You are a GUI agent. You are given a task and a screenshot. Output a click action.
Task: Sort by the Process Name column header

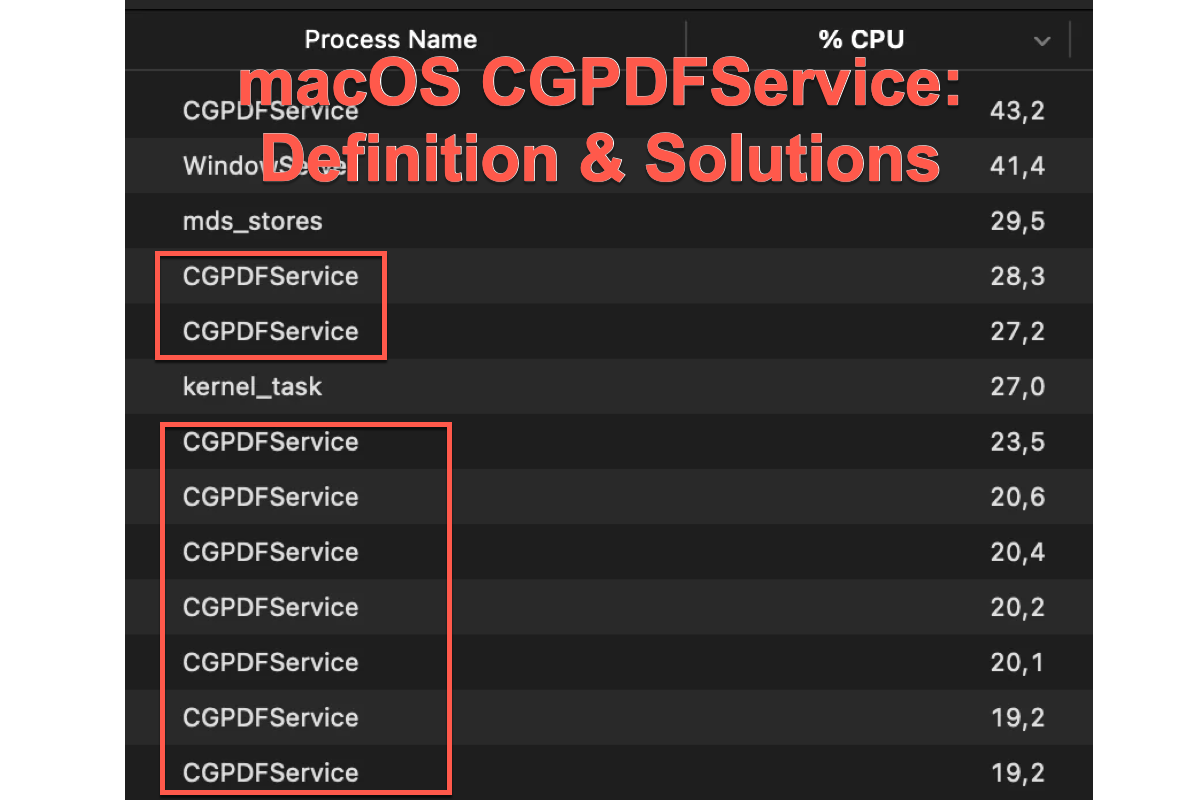tap(391, 40)
